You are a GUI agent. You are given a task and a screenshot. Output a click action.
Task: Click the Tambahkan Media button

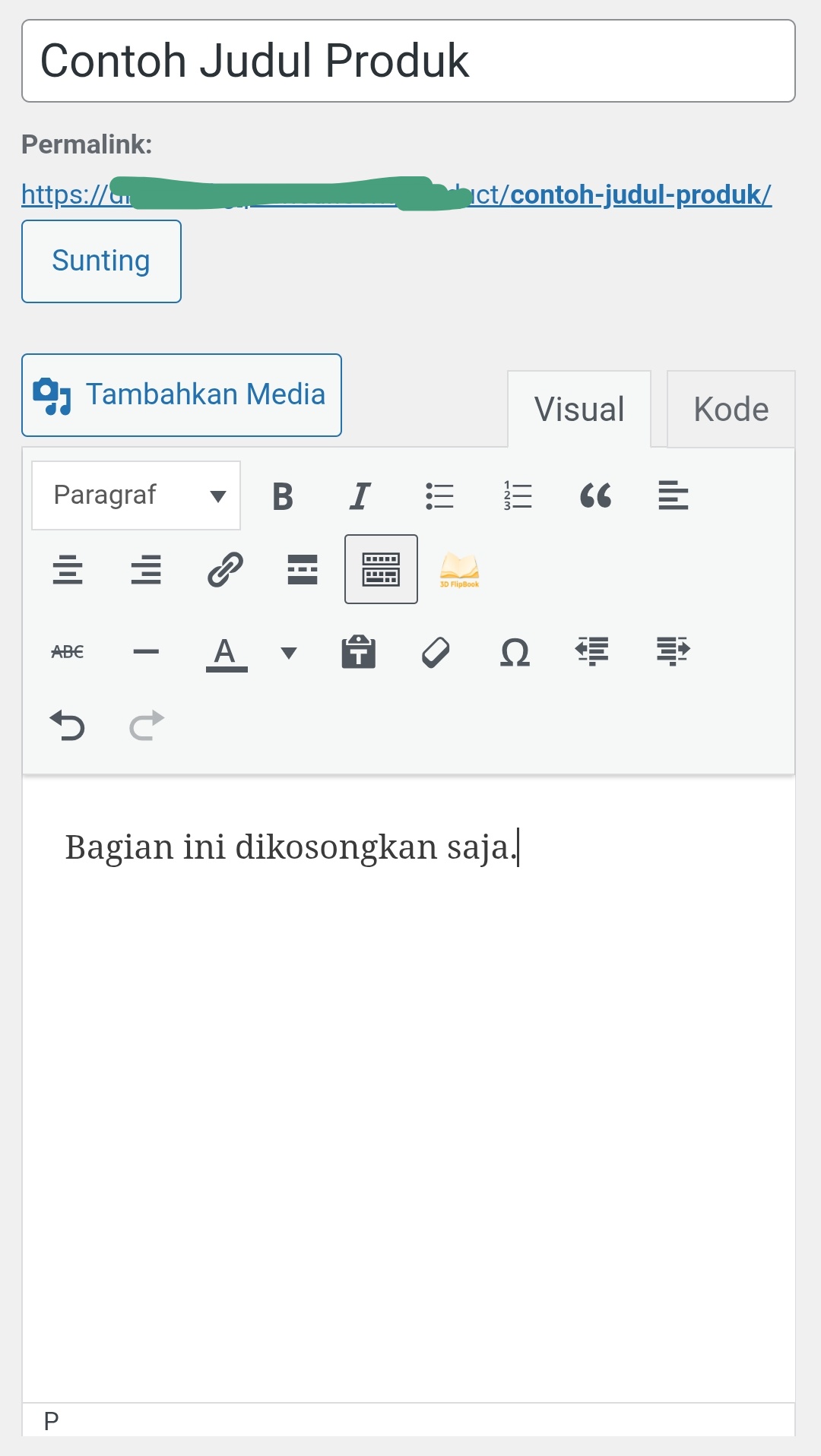182,395
